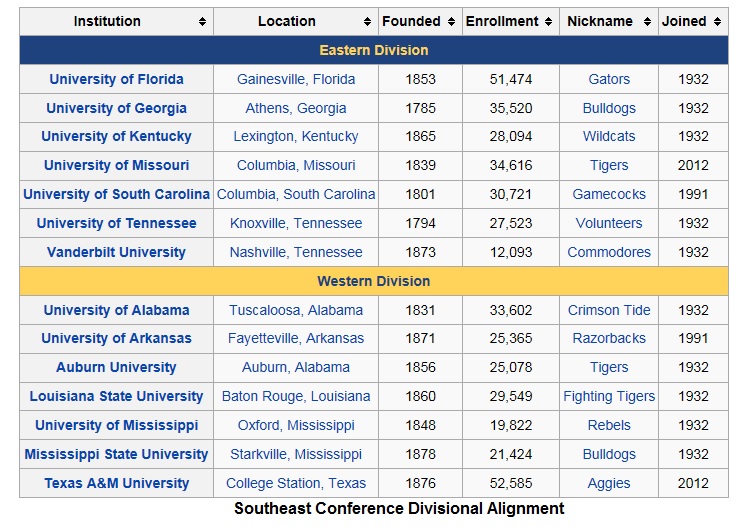Sort table by Nickname column arrows

648,22
